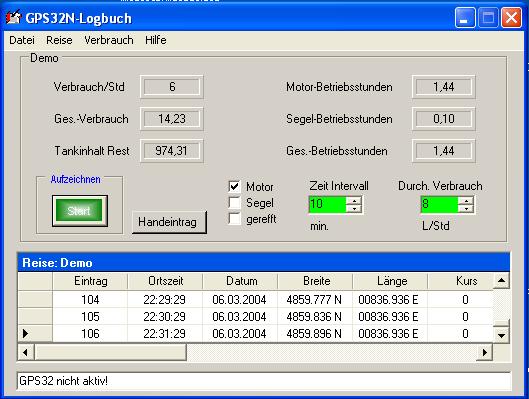Click the horizontal scrollbar left arrow
Viewport: 529px width, 399px height.
point(26,353)
